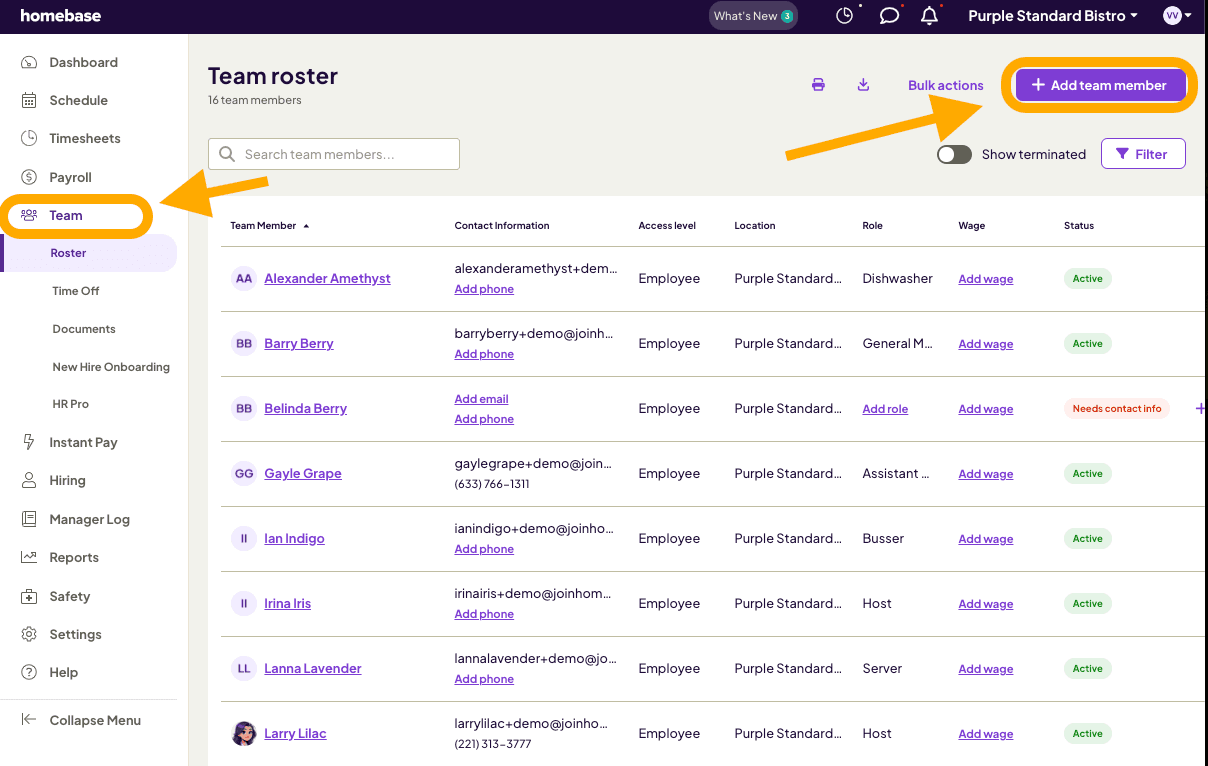Open the user account avatar dropdown
Screen dimensions: 1208x766
[1177, 16]
